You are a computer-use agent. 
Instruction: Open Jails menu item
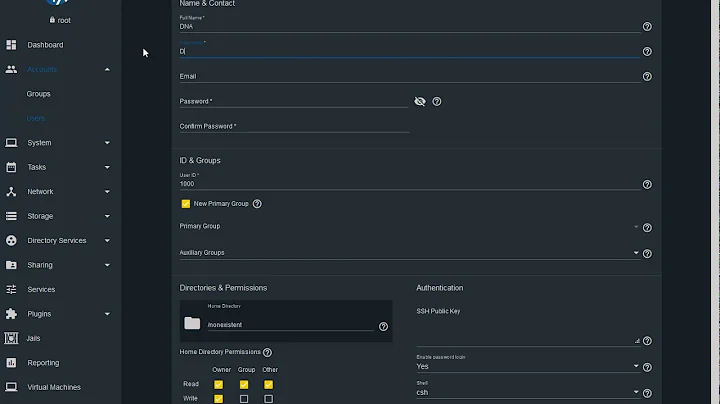[33, 338]
